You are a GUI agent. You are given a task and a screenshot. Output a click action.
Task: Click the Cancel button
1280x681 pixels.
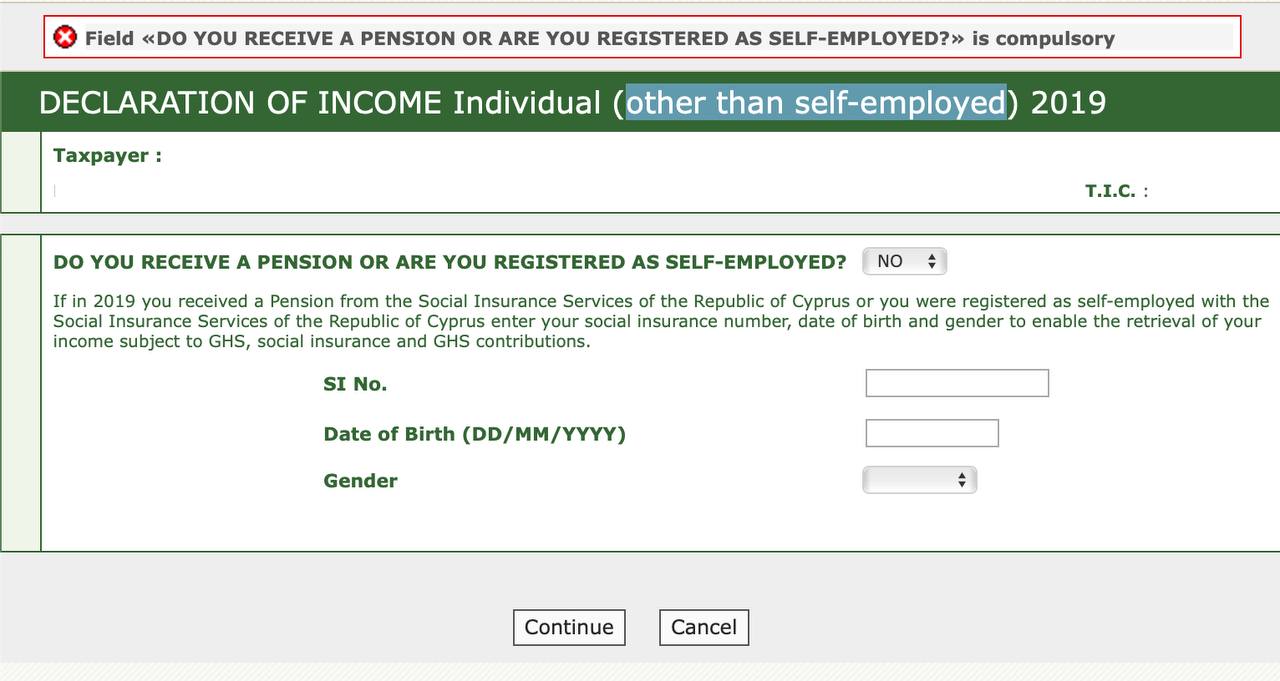click(704, 627)
